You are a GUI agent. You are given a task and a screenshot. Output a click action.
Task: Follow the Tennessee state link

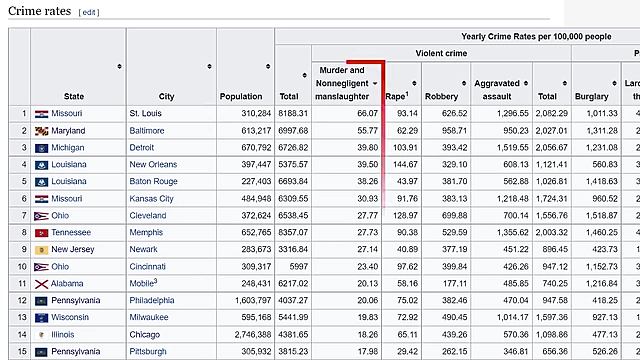[71, 232]
